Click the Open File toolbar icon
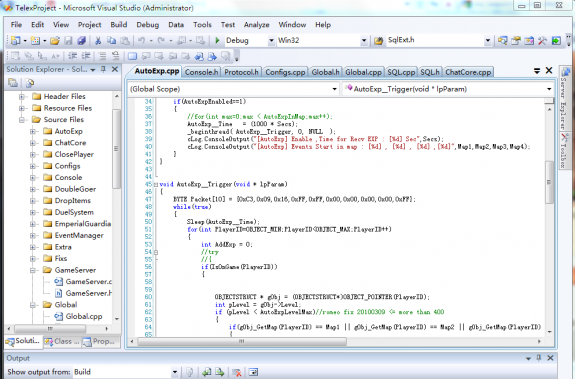 pyautogui.click(x=55, y=41)
